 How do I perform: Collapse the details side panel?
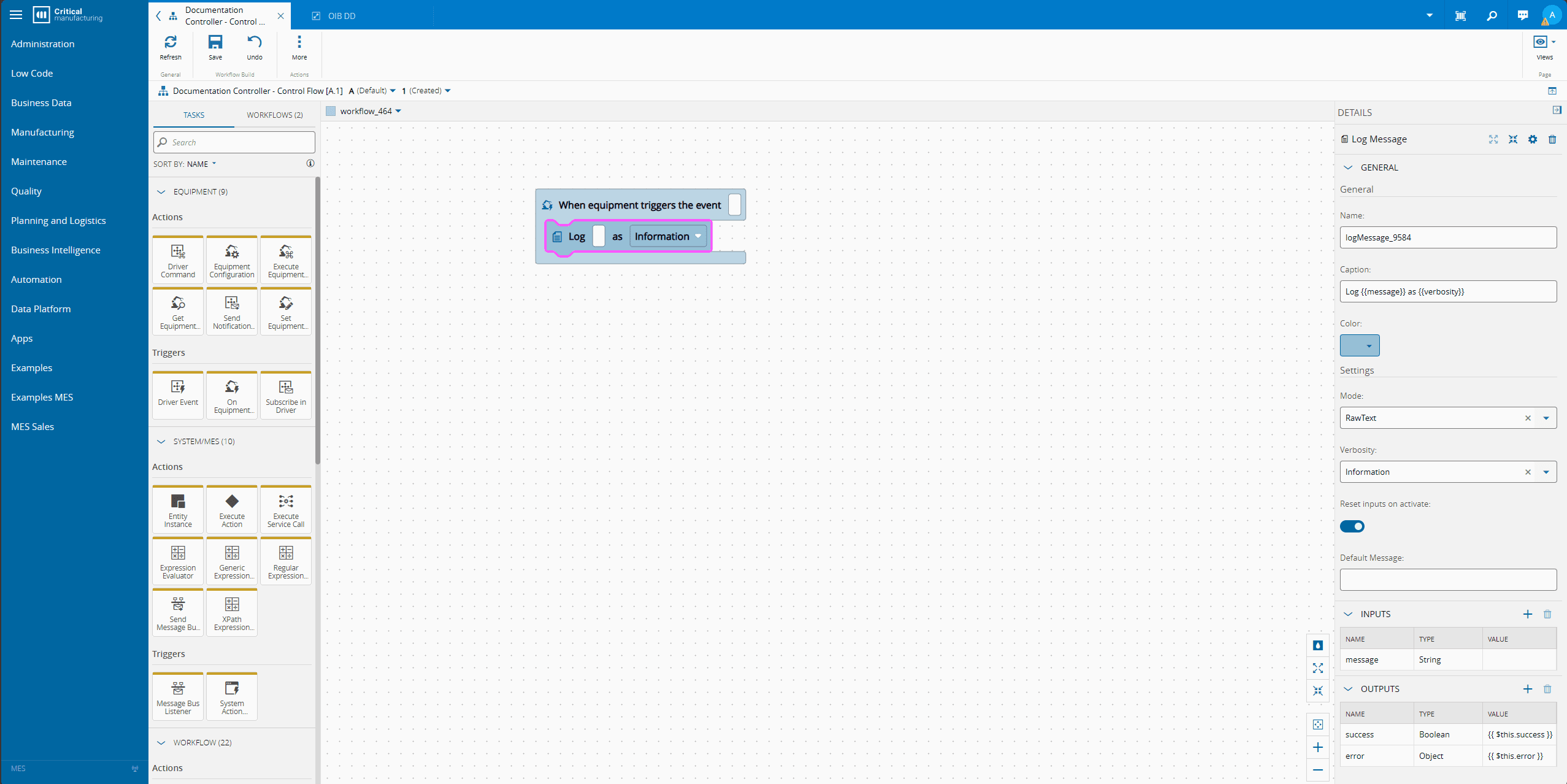click(1557, 110)
